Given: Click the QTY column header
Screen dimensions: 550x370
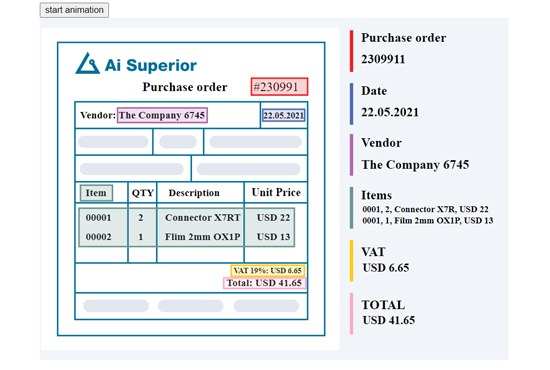Looking at the screenshot, I should click(143, 193).
